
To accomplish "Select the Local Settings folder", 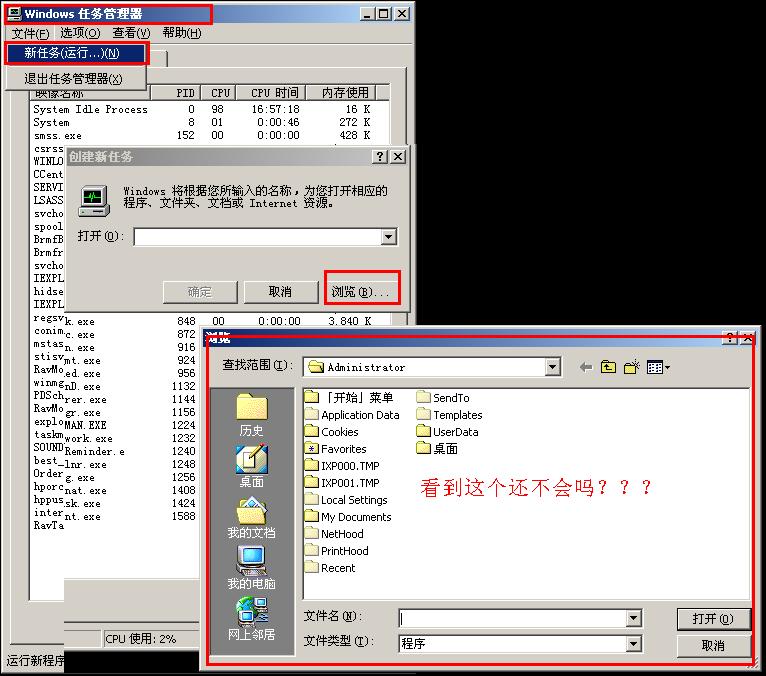I will [346, 500].
